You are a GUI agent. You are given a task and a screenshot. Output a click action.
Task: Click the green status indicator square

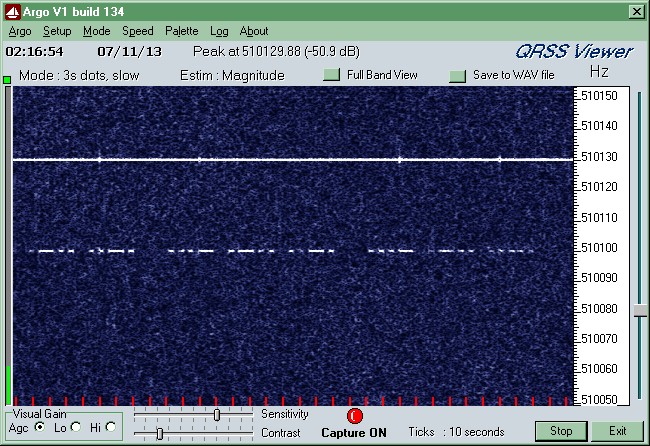pyautogui.click(x=7, y=79)
